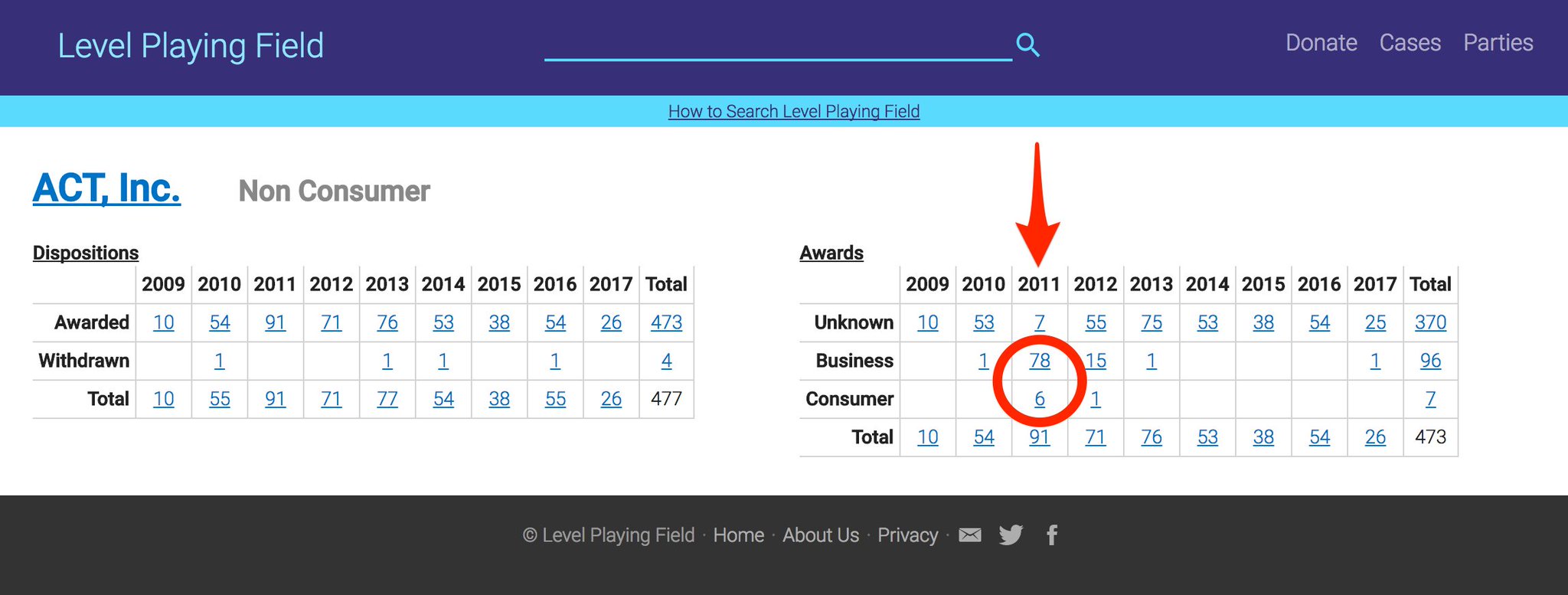Click the Non Consumer label

coord(335,191)
